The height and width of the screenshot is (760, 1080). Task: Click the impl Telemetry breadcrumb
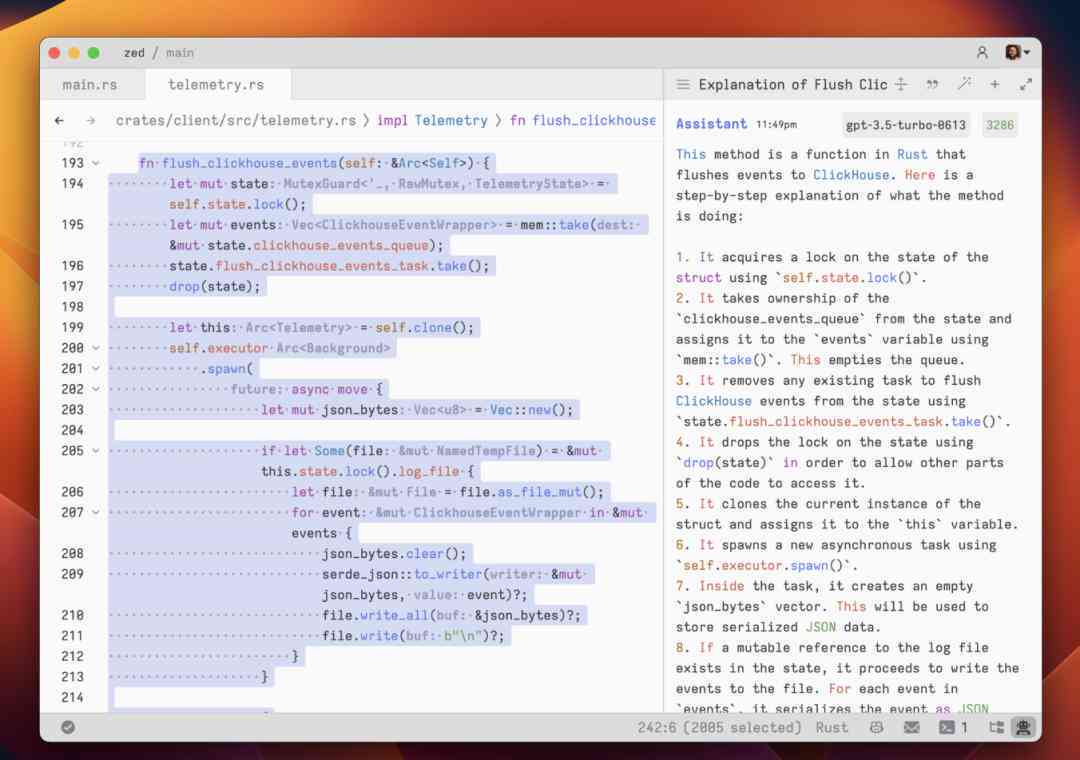coord(432,121)
